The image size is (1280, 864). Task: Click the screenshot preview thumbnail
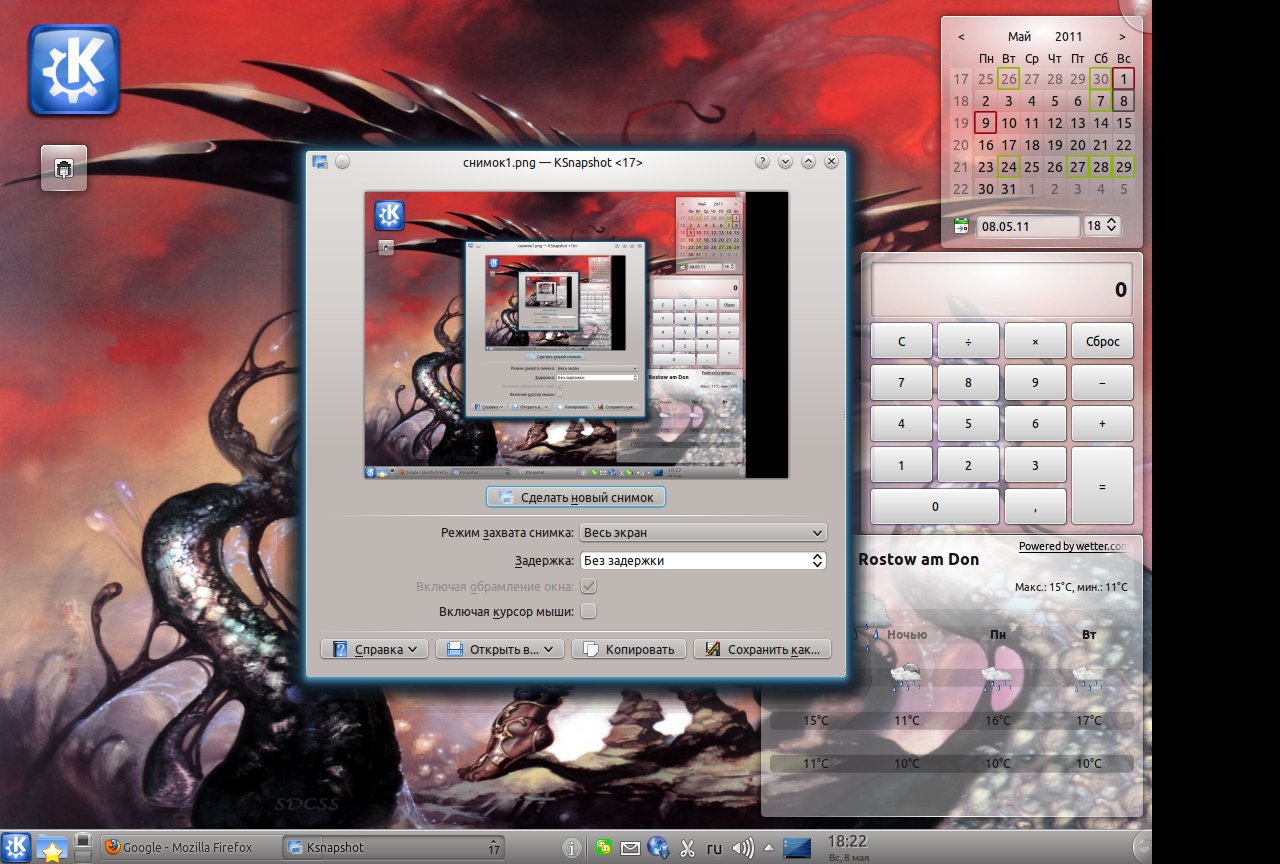pyautogui.click(x=576, y=335)
